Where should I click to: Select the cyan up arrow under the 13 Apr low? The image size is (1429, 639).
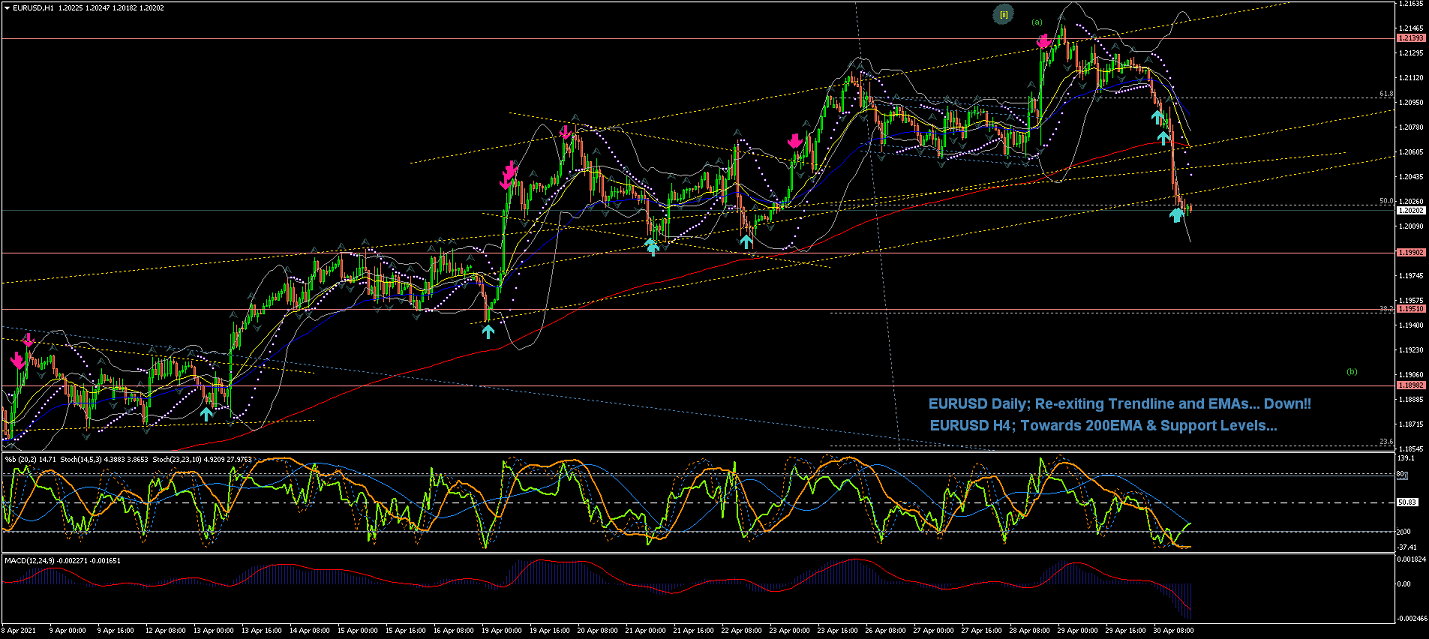[206, 412]
